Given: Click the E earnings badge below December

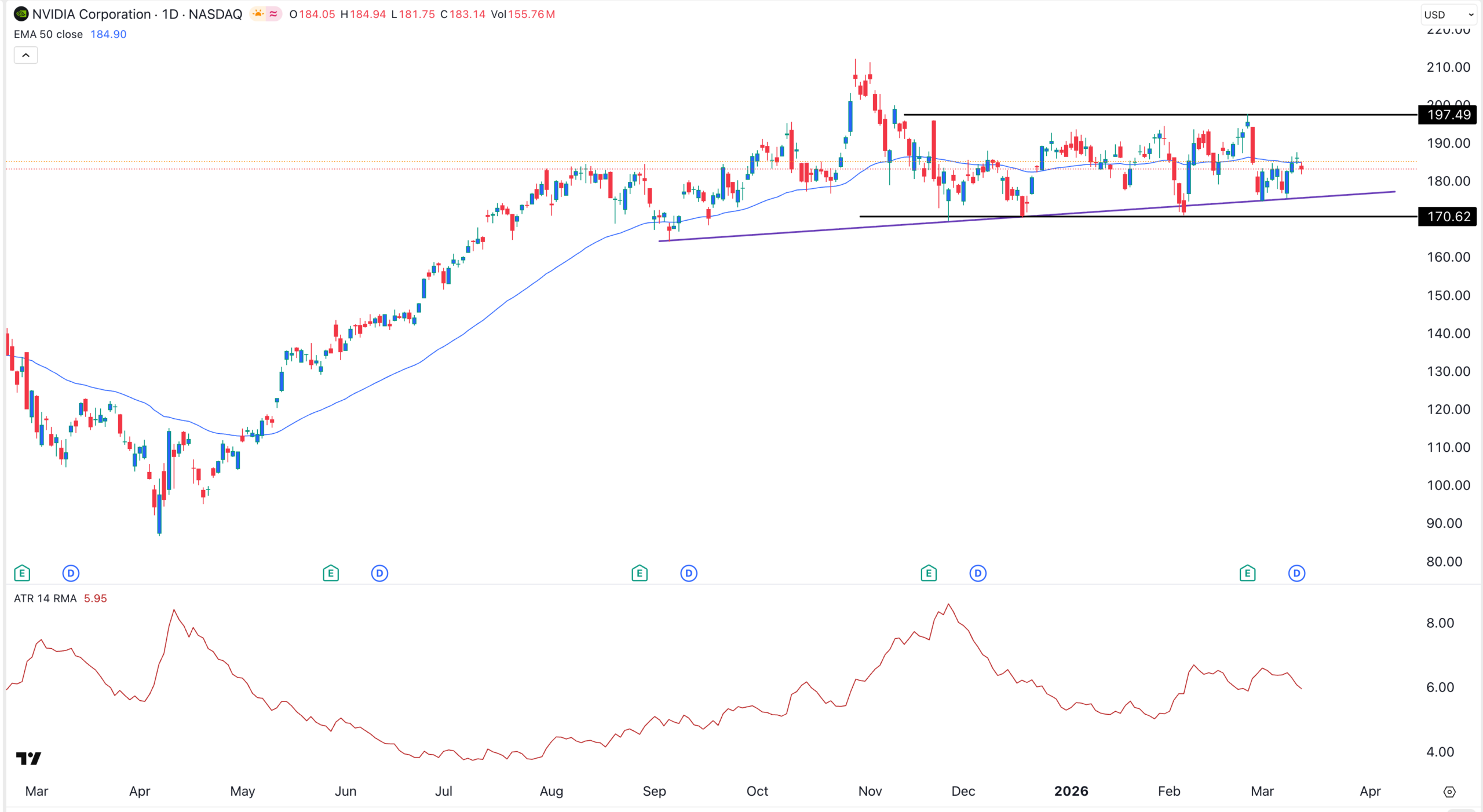Looking at the screenshot, I should 928,573.
